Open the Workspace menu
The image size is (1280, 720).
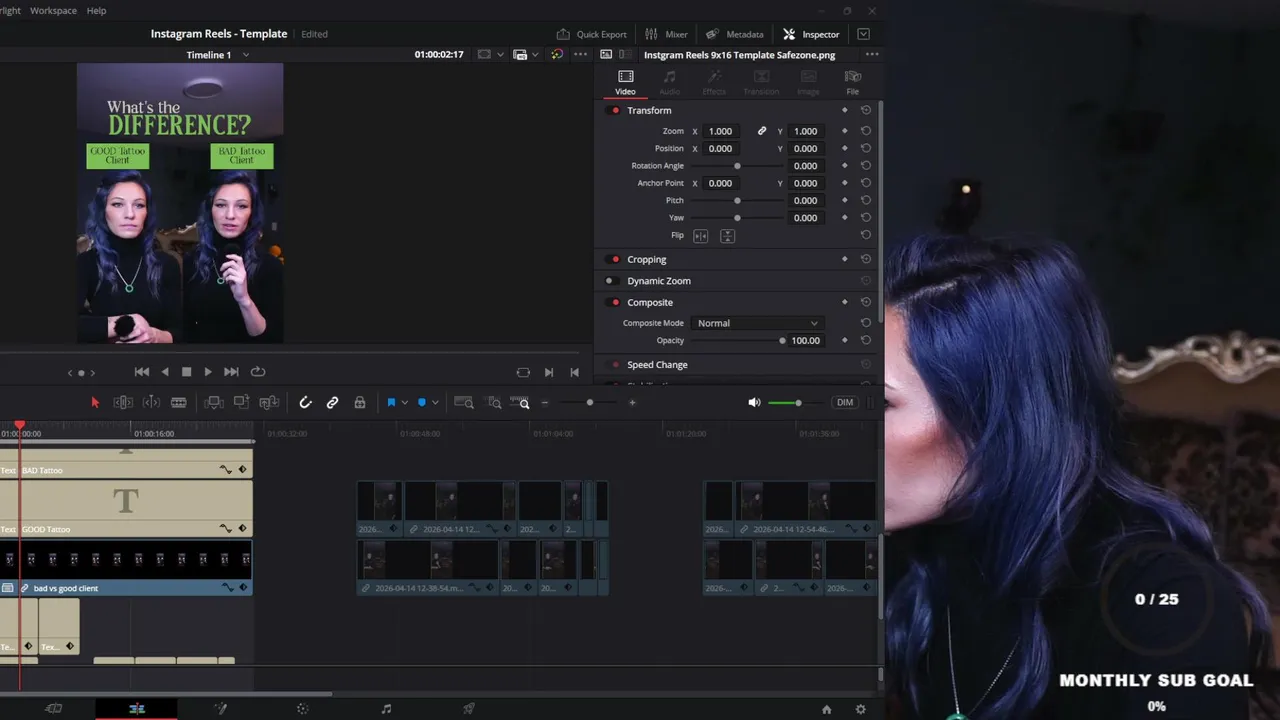[53, 10]
